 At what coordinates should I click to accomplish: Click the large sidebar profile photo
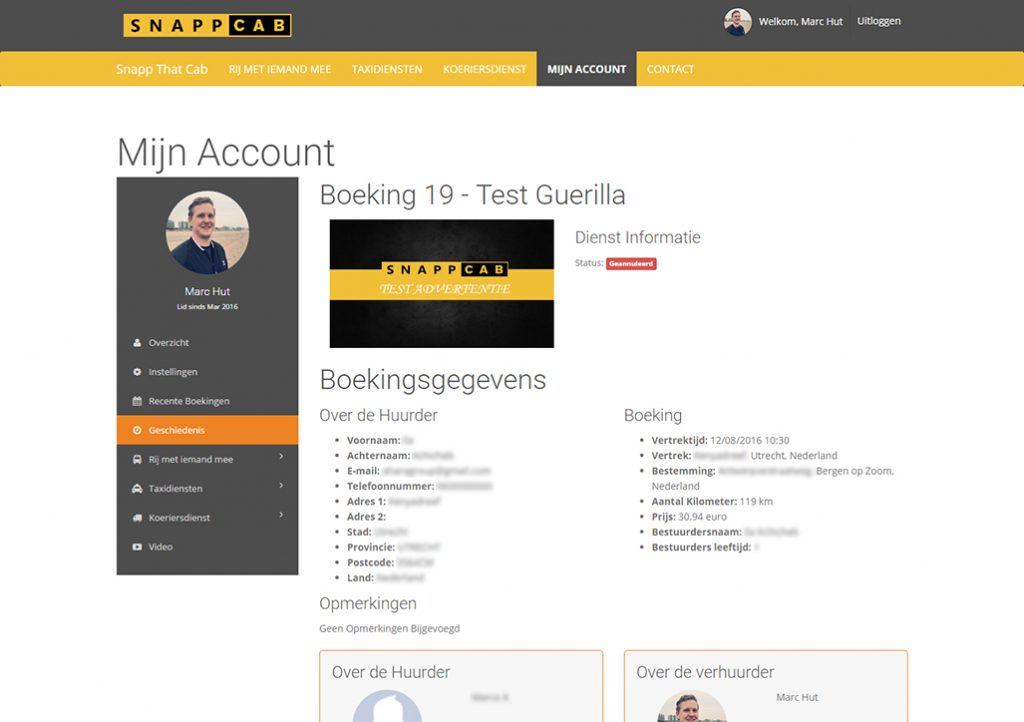coord(207,232)
